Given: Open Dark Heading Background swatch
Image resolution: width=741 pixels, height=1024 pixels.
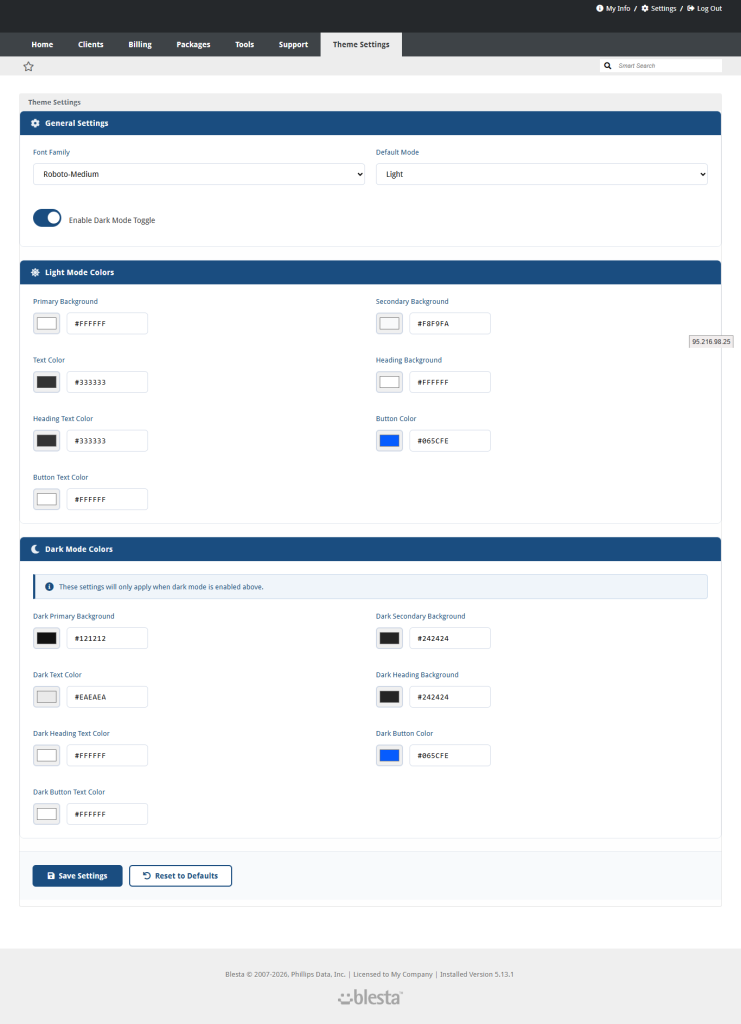Looking at the screenshot, I should click(x=389, y=697).
